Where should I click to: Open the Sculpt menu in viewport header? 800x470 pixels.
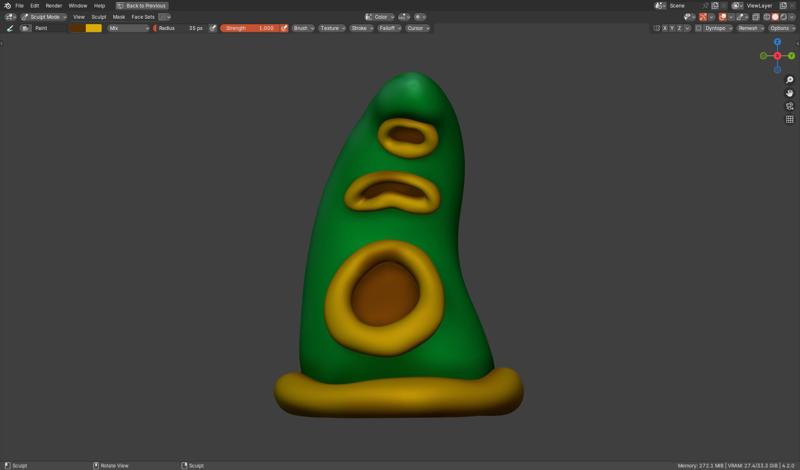pos(98,17)
